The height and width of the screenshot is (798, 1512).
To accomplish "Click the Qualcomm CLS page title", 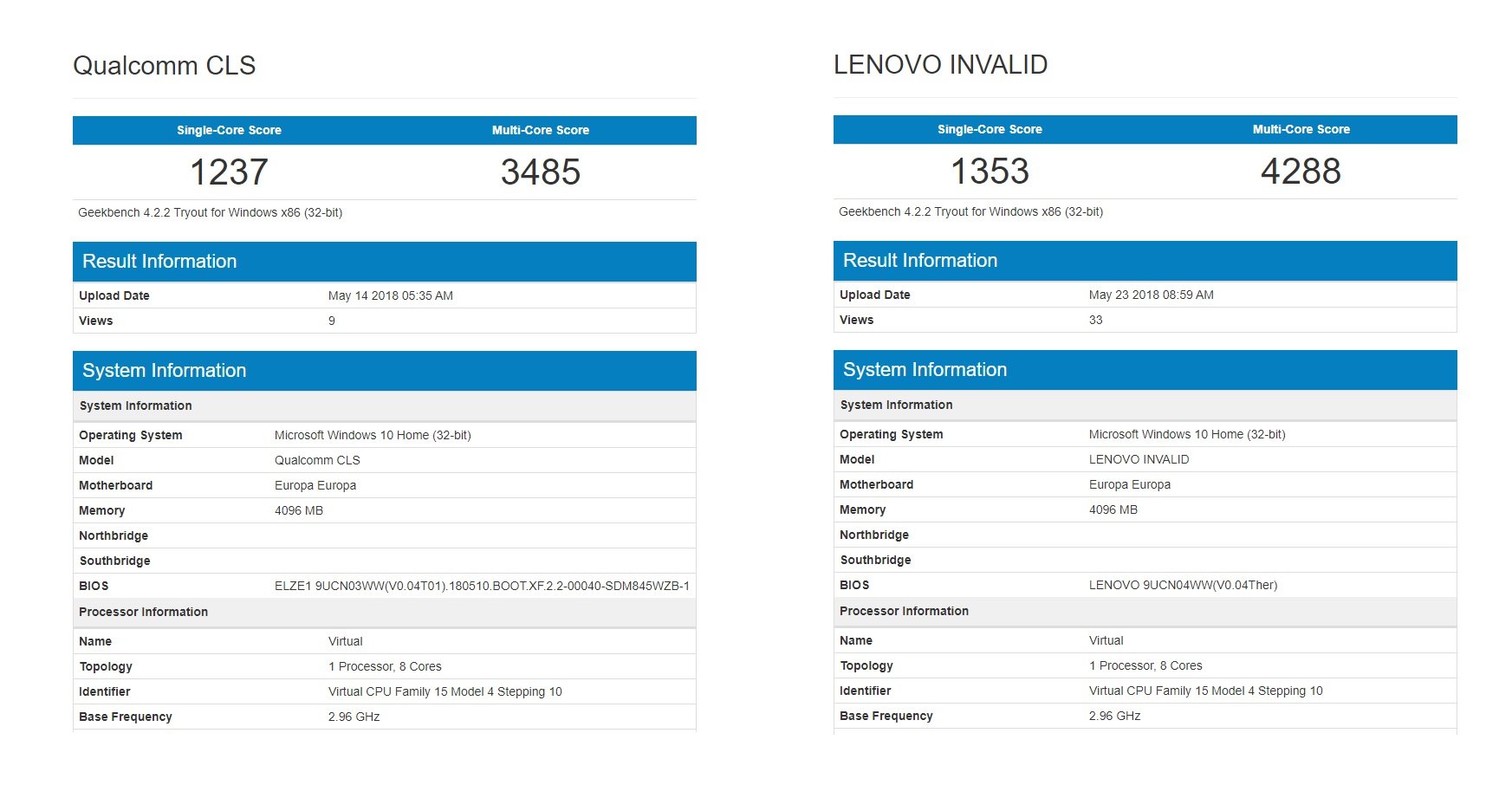I will click(x=164, y=65).
